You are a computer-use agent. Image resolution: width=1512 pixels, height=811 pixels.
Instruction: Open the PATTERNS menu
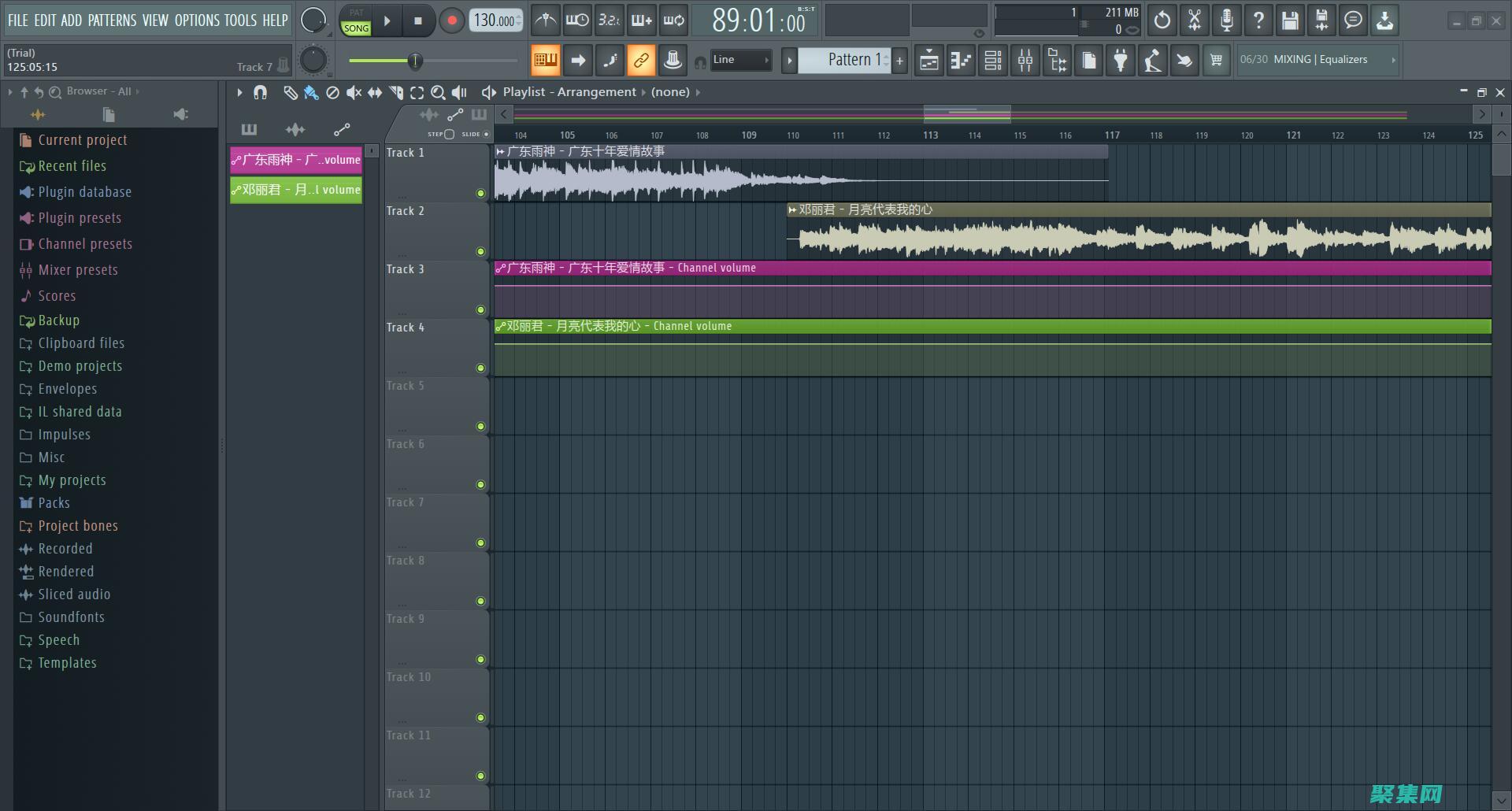(x=112, y=20)
